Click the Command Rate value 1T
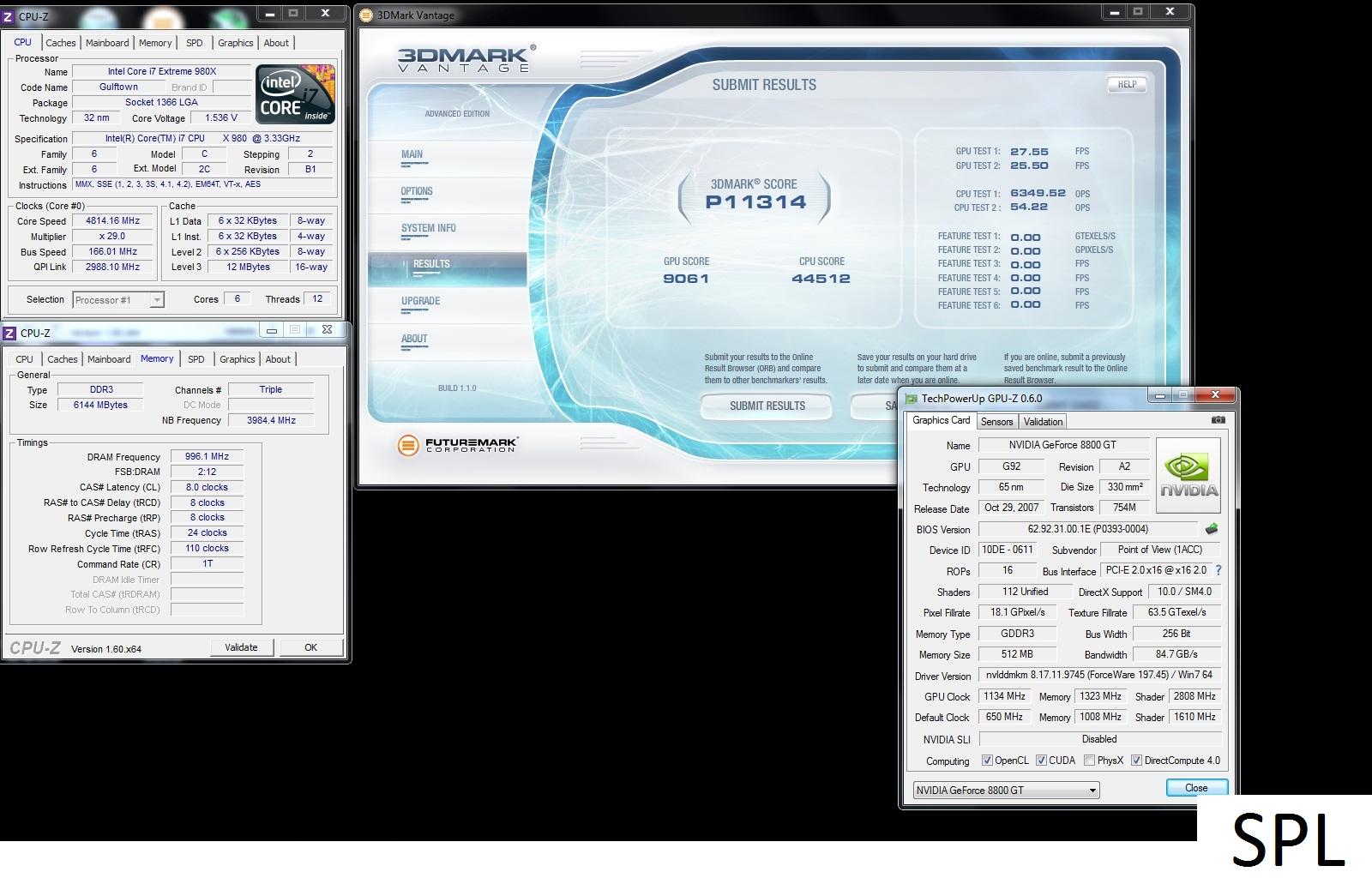Image resolution: width=1372 pixels, height=878 pixels. click(x=207, y=564)
